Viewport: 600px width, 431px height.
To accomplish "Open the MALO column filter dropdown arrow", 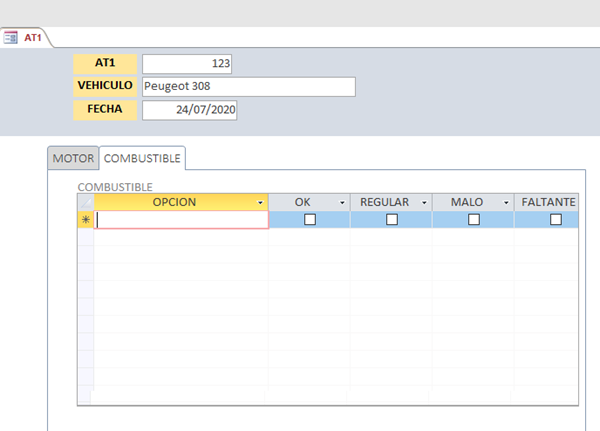I will coord(506,202).
